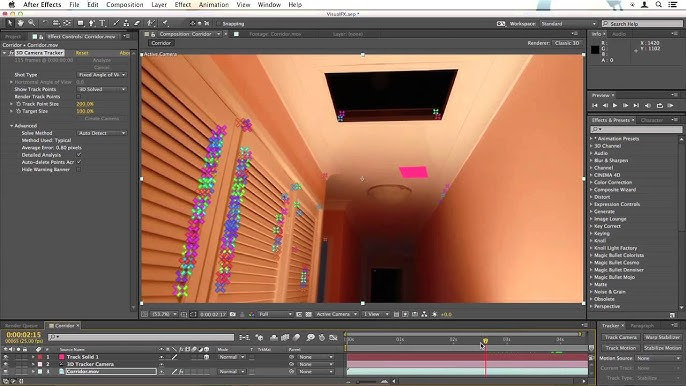Screen dimensions: 686x386
Task: Open the Layer menu
Action: click(159, 4)
